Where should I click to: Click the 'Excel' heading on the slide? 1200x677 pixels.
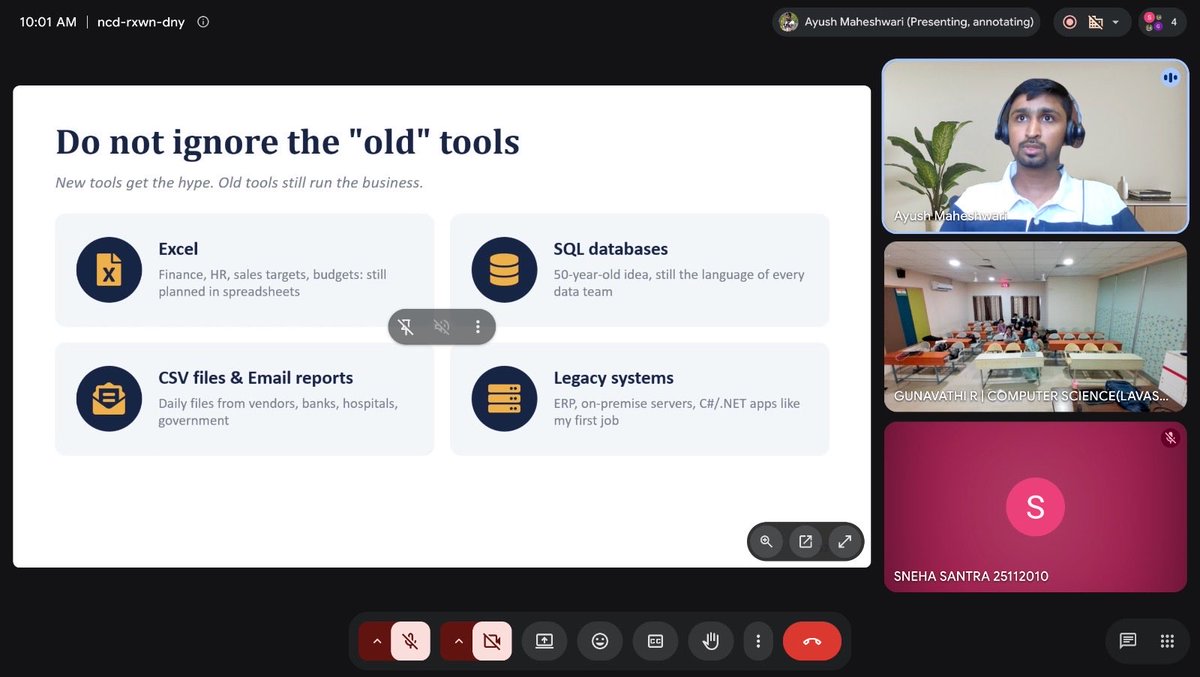coord(178,249)
